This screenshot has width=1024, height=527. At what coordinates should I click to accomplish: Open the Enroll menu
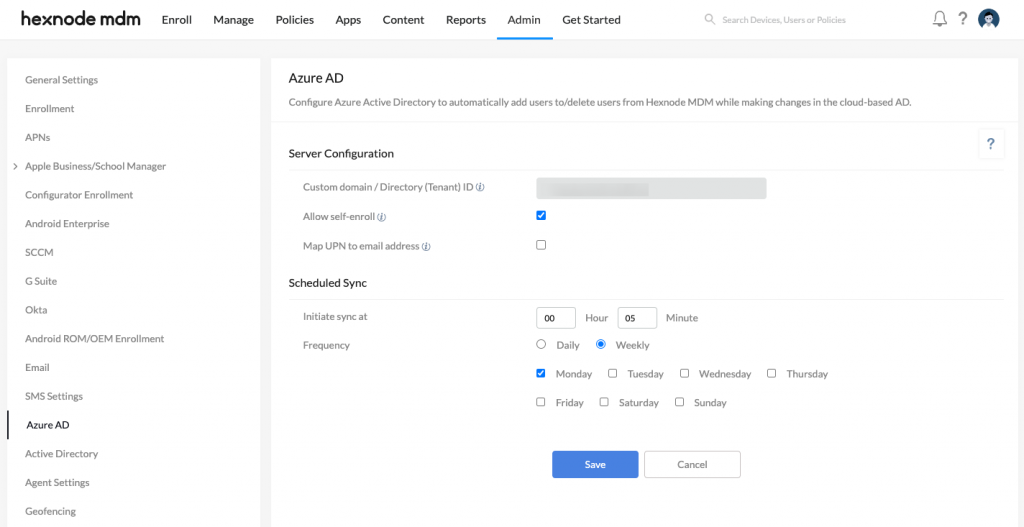(176, 20)
